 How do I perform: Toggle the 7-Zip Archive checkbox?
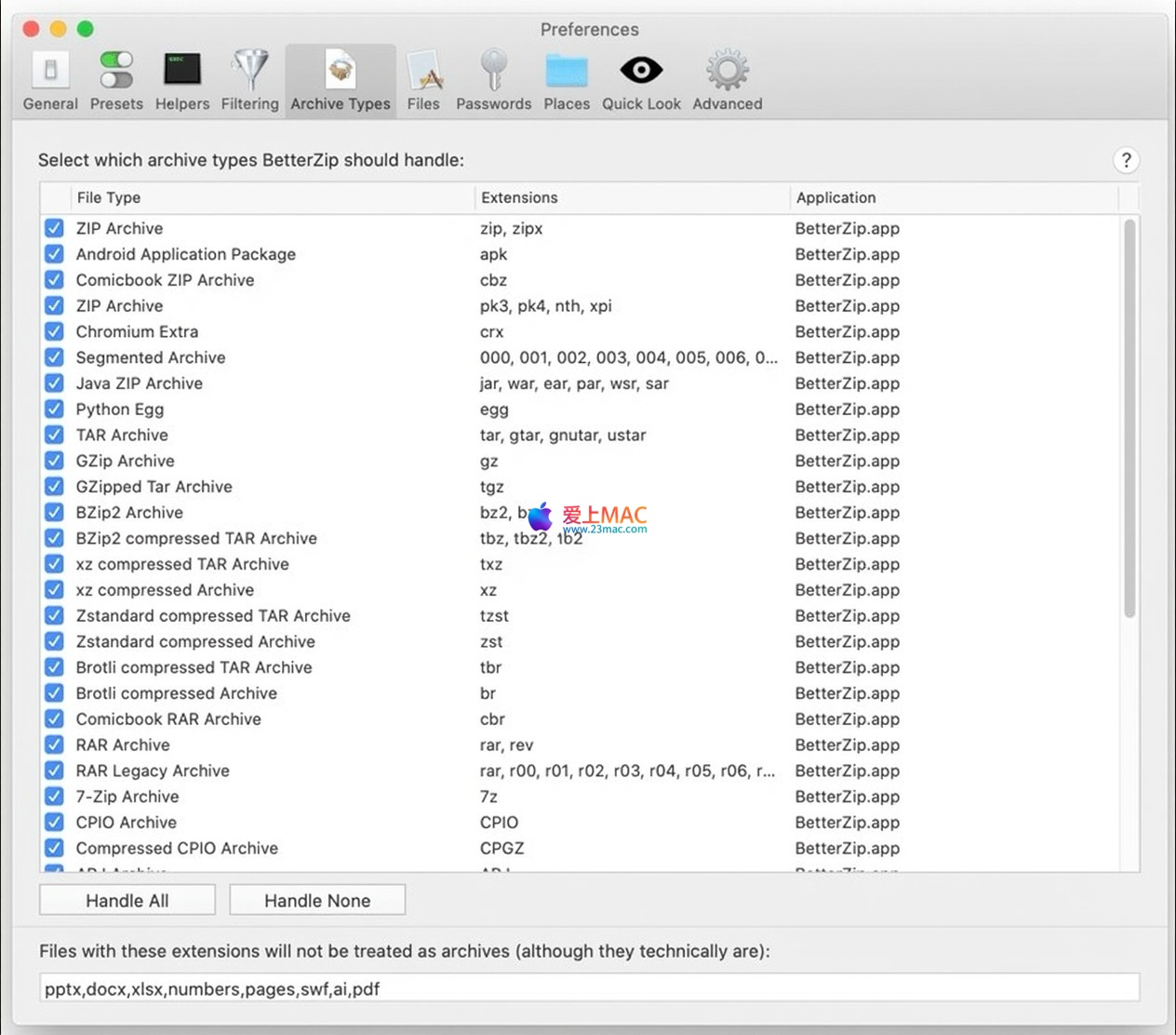55,797
